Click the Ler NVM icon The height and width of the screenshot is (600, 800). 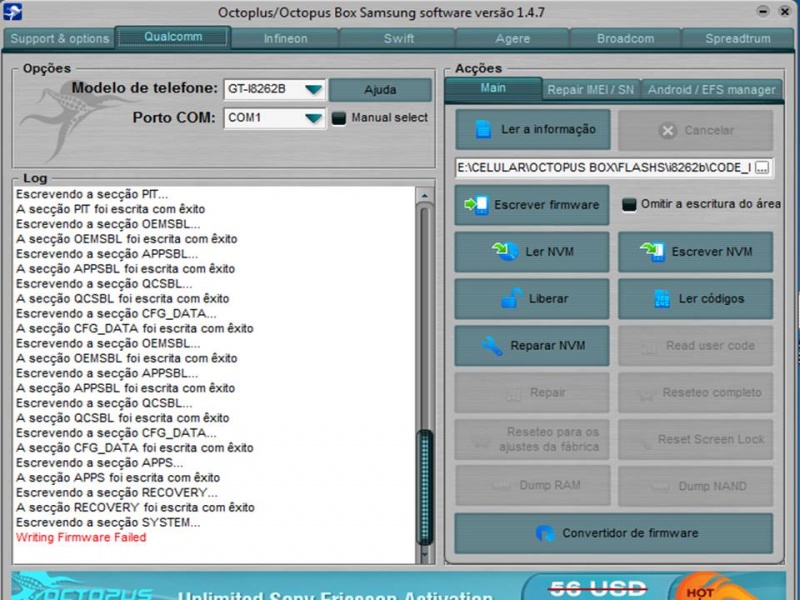tap(505, 251)
